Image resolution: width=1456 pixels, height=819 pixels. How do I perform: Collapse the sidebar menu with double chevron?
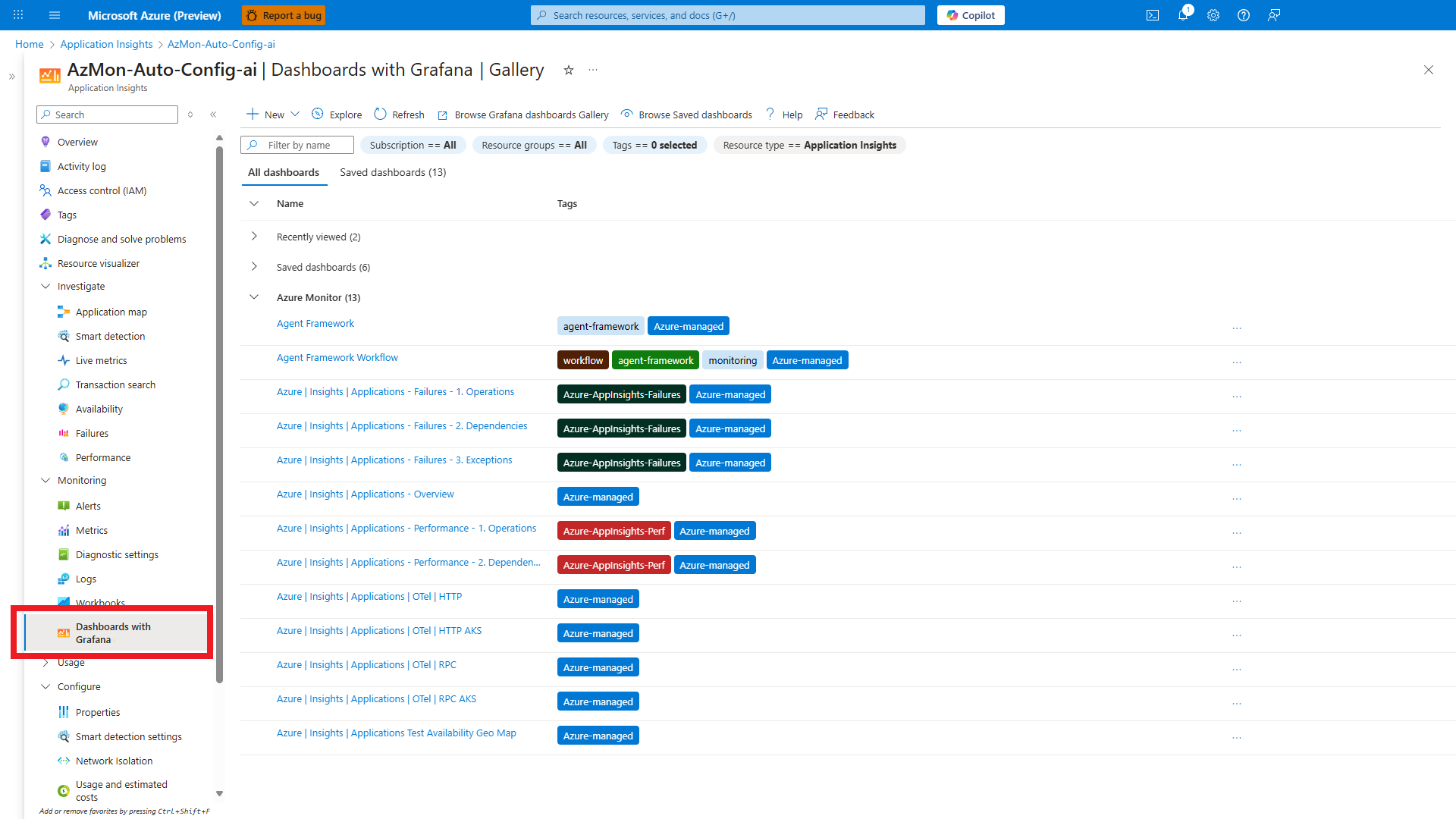(213, 115)
